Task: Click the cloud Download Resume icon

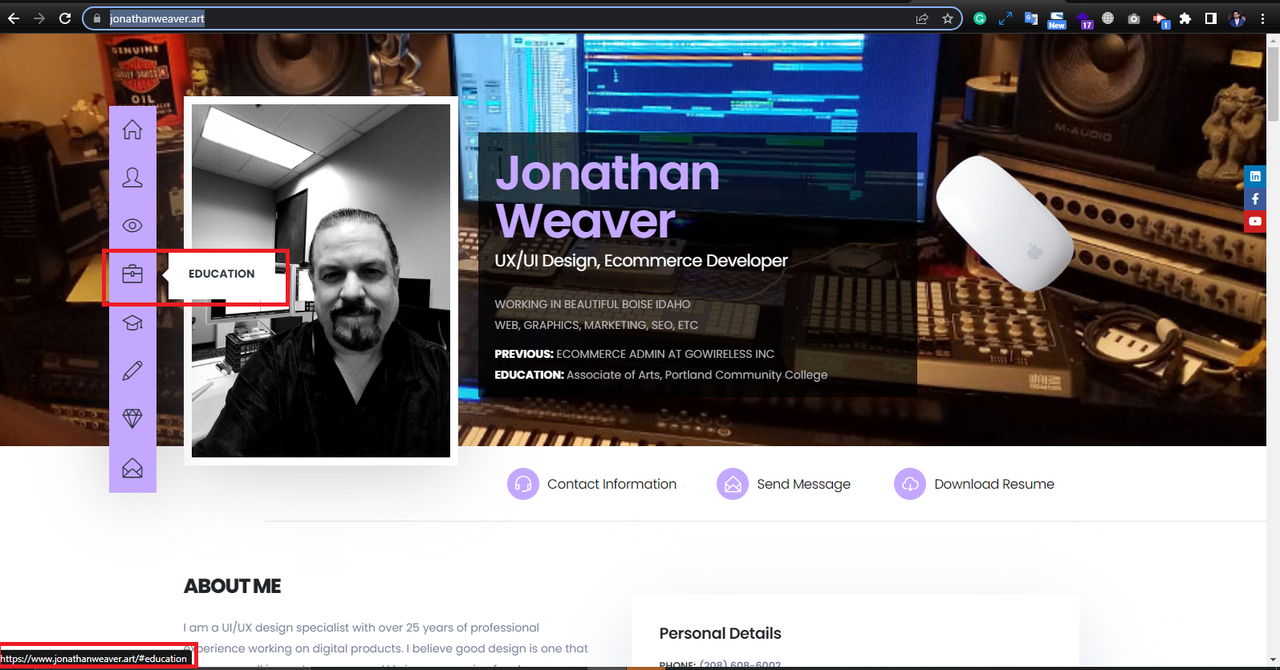Action: [x=910, y=484]
